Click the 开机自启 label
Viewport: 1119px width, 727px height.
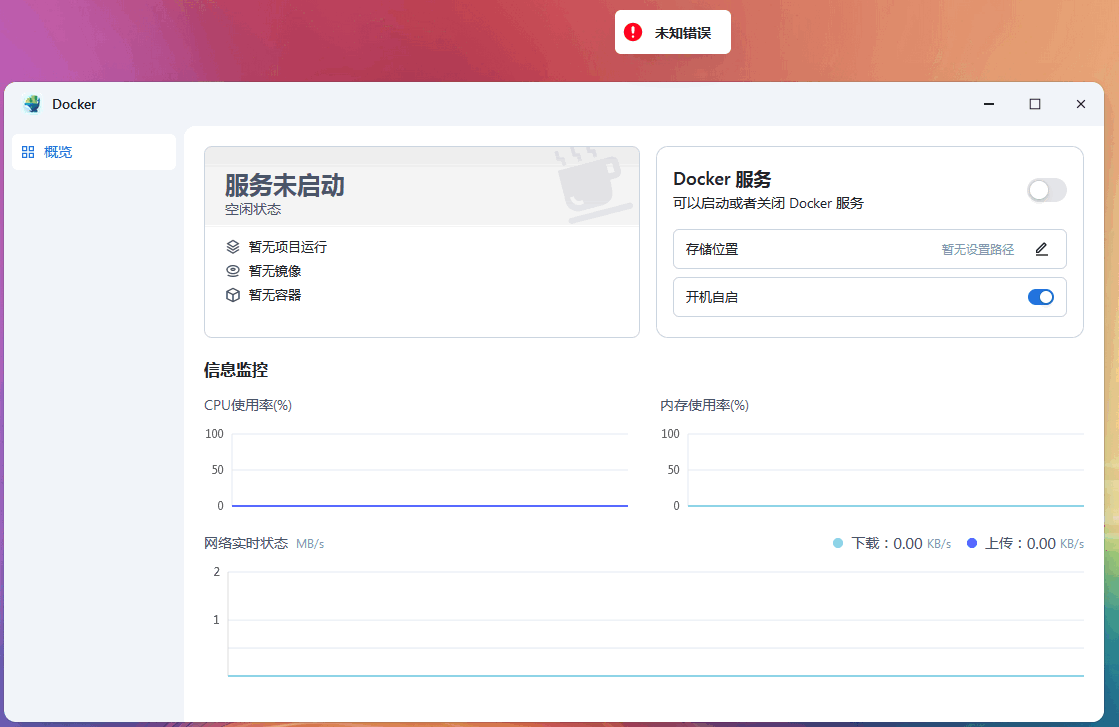[712, 297]
